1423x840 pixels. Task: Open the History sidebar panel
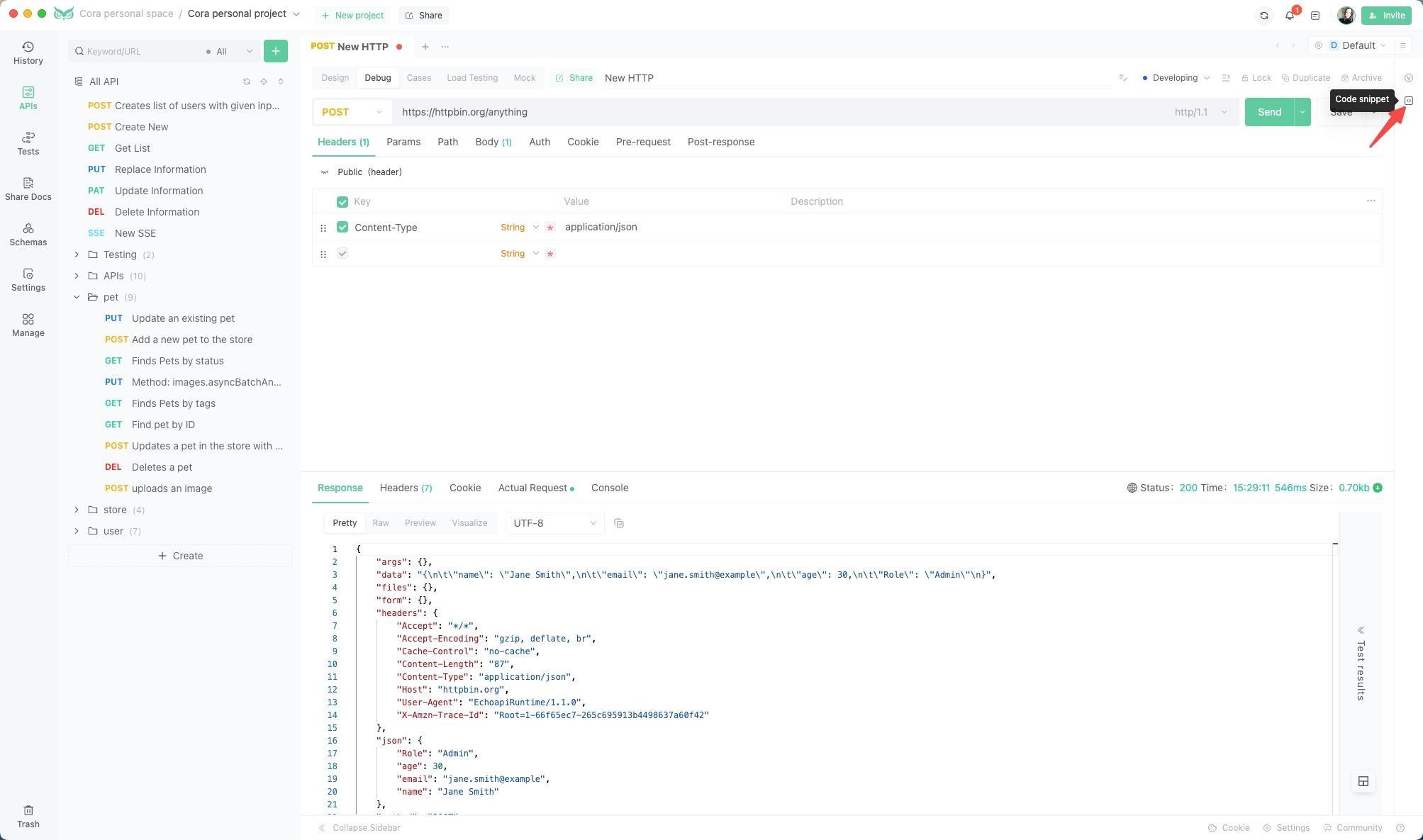[28, 52]
